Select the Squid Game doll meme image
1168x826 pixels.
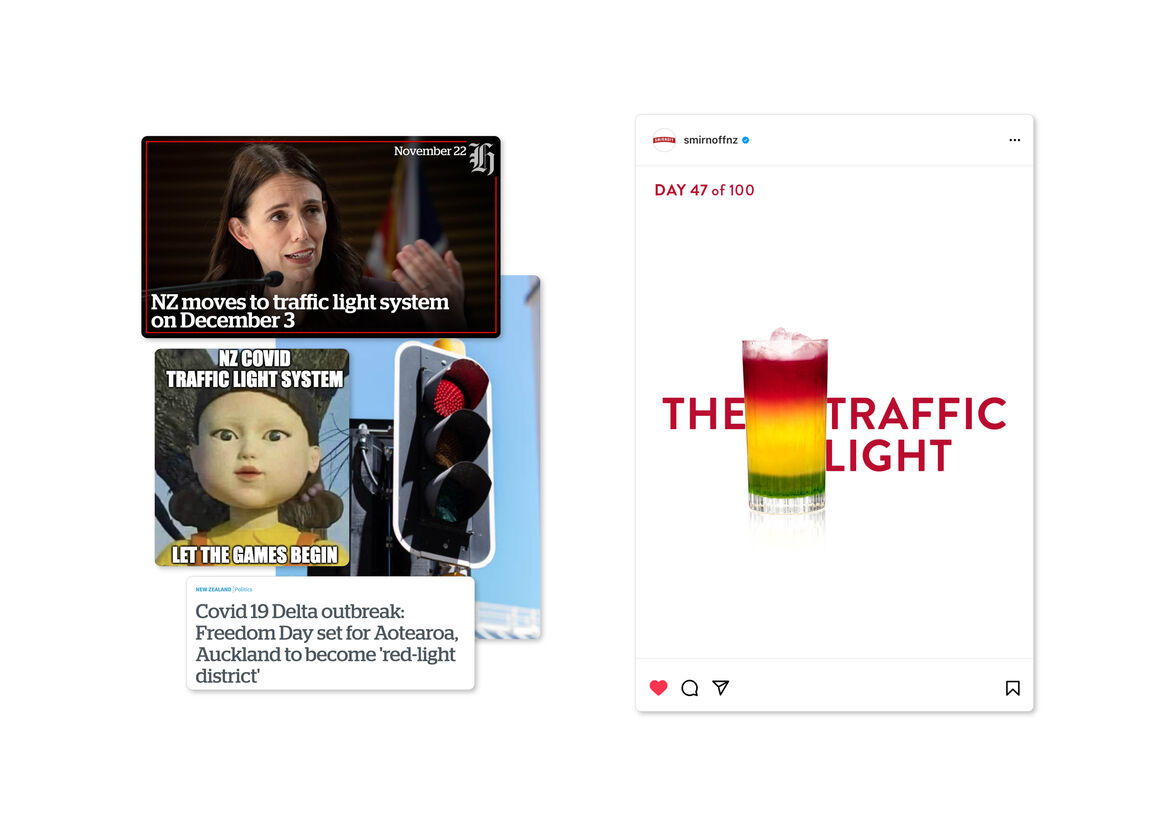[252, 457]
